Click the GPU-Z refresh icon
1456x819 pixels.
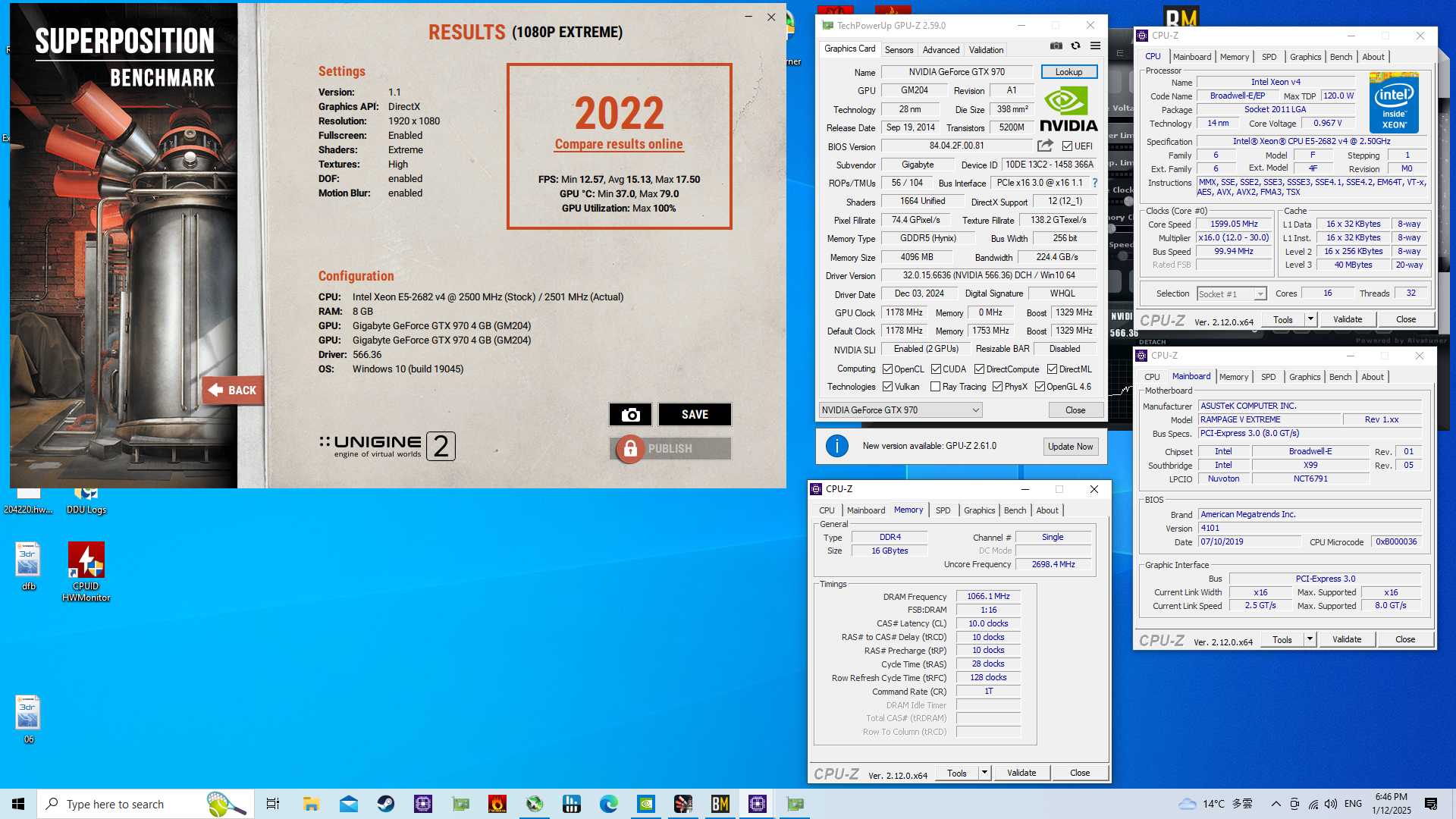(x=1075, y=46)
